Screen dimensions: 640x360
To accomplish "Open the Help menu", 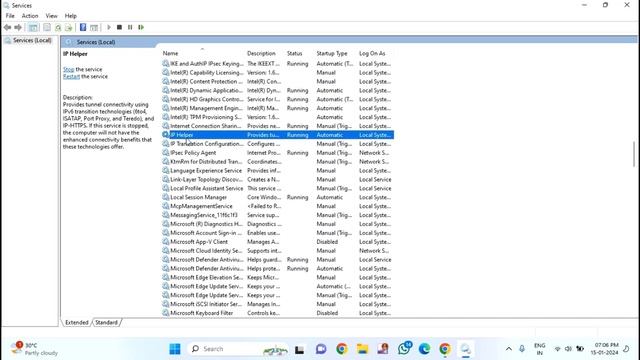I will (71, 16).
